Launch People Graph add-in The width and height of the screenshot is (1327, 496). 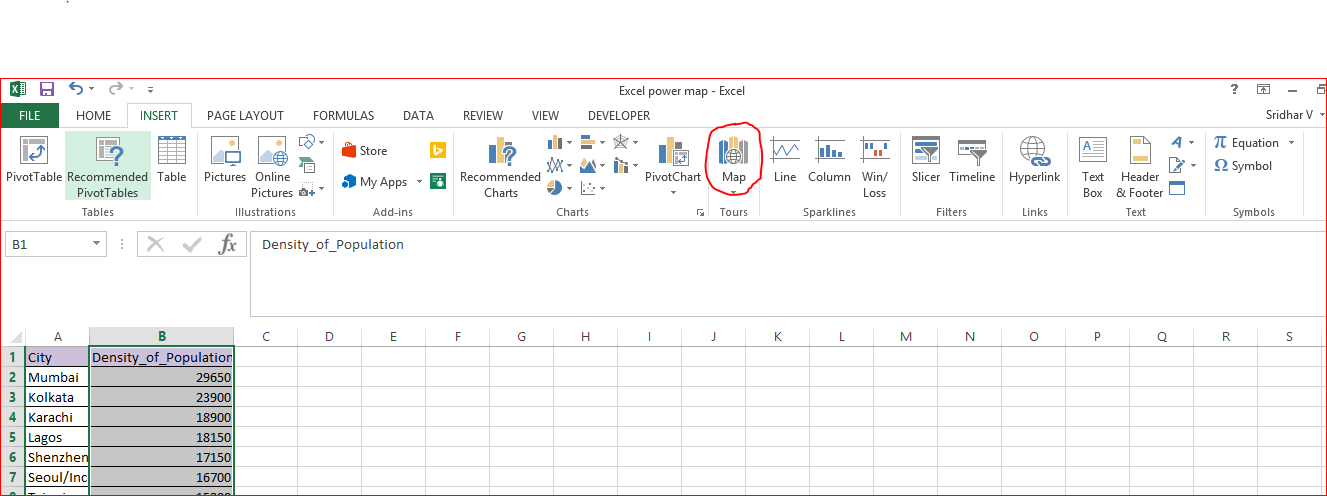pyautogui.click(x=437, y=181)
